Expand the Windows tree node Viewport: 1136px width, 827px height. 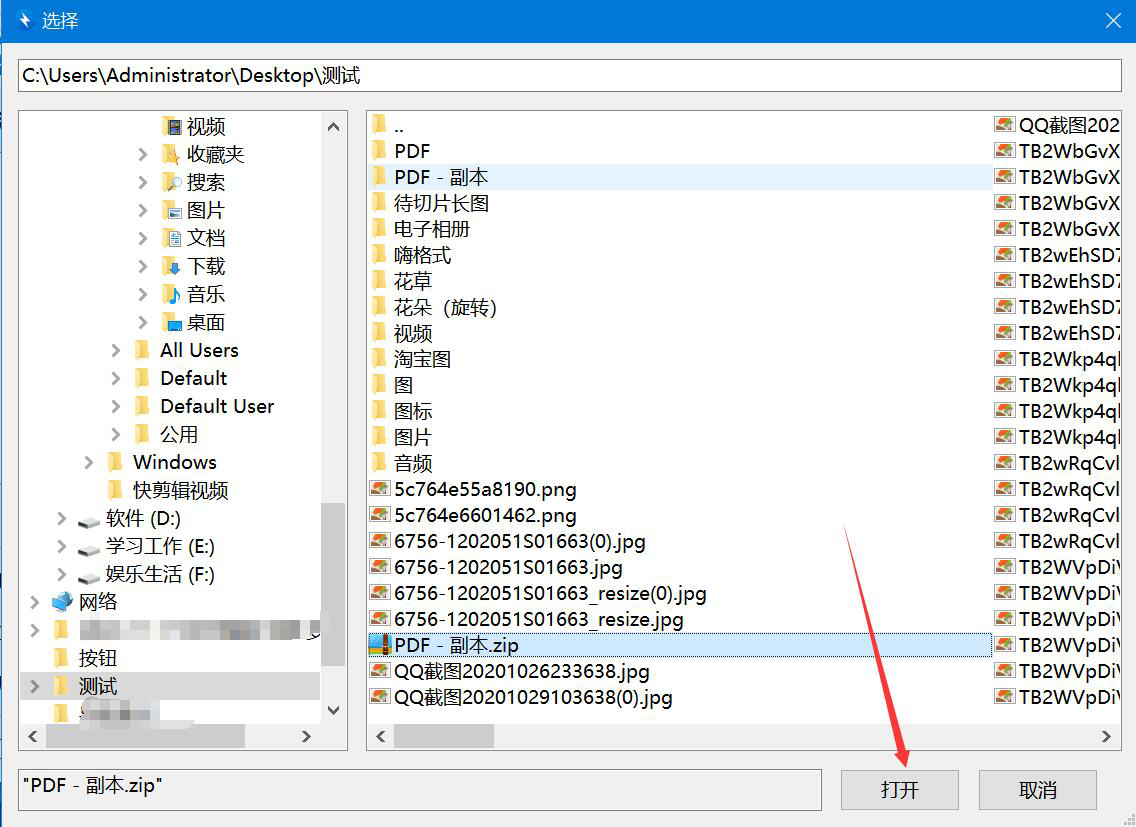(x=88, y=462)
